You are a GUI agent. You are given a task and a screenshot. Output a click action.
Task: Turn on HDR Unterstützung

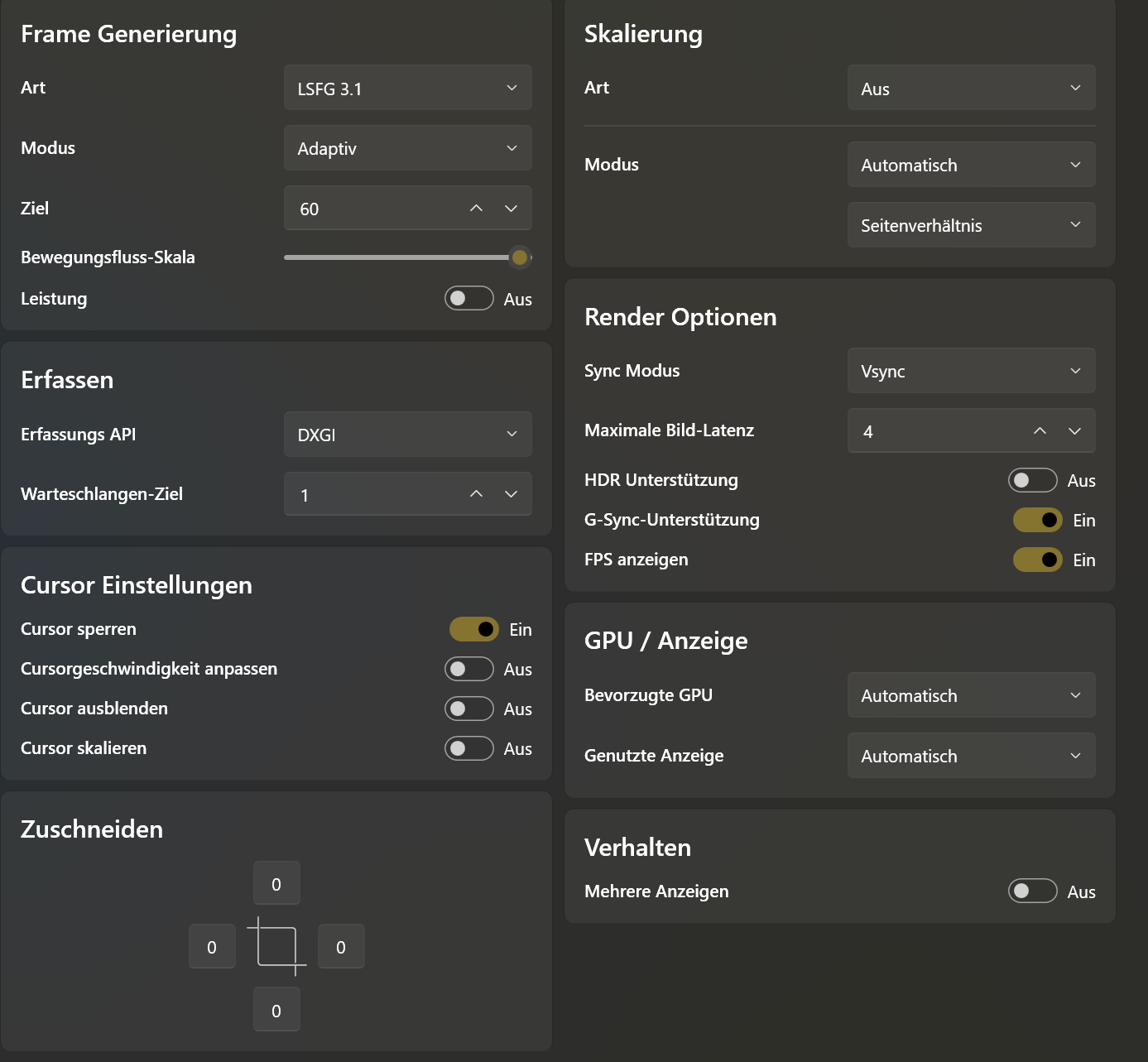click(1032, 480)
